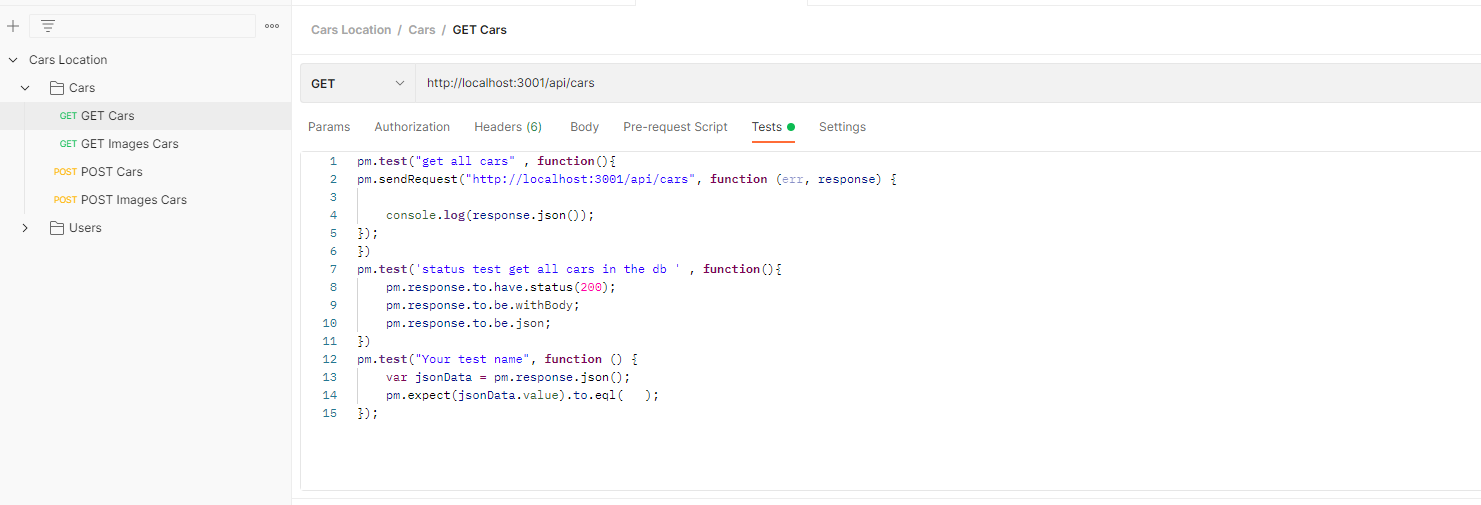Switch to the Body tab
Image resolution: width=1481 pixels, height=505 pixels.
(x=585, y=127)
